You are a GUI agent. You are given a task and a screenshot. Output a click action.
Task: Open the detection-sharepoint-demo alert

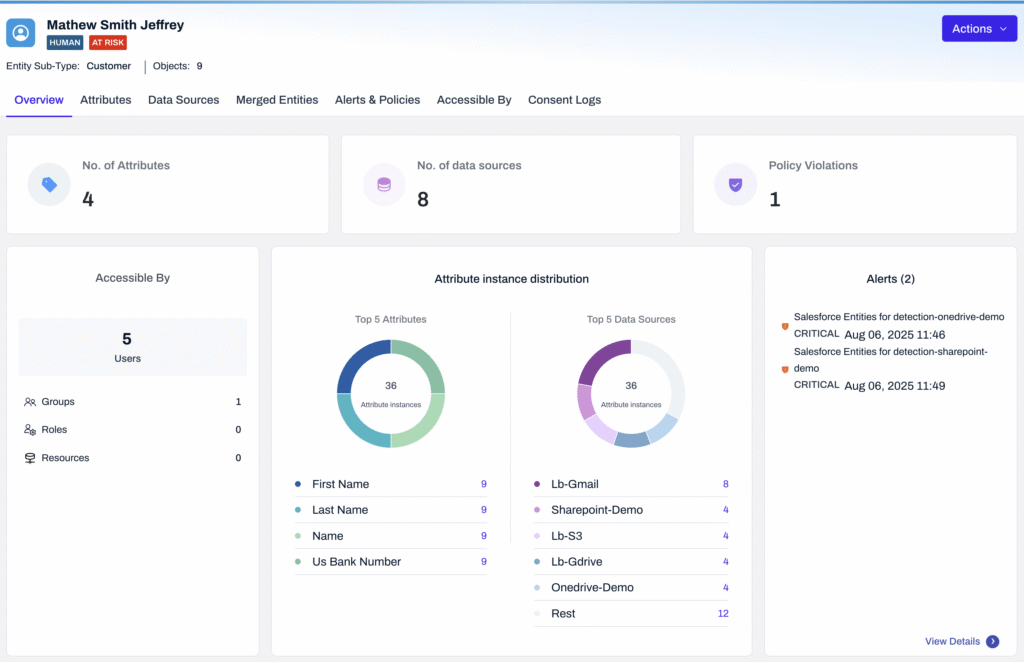click(890, 360)
